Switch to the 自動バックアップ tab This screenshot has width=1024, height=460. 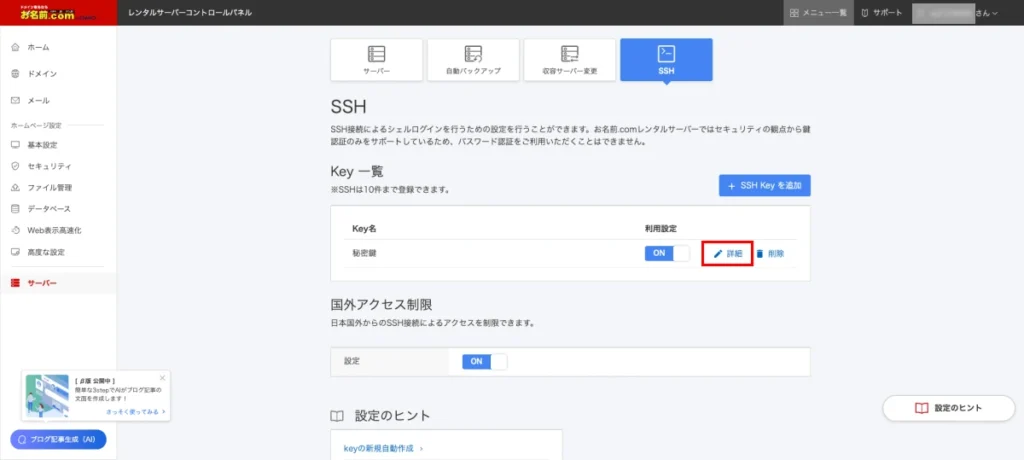click(473, 60)
